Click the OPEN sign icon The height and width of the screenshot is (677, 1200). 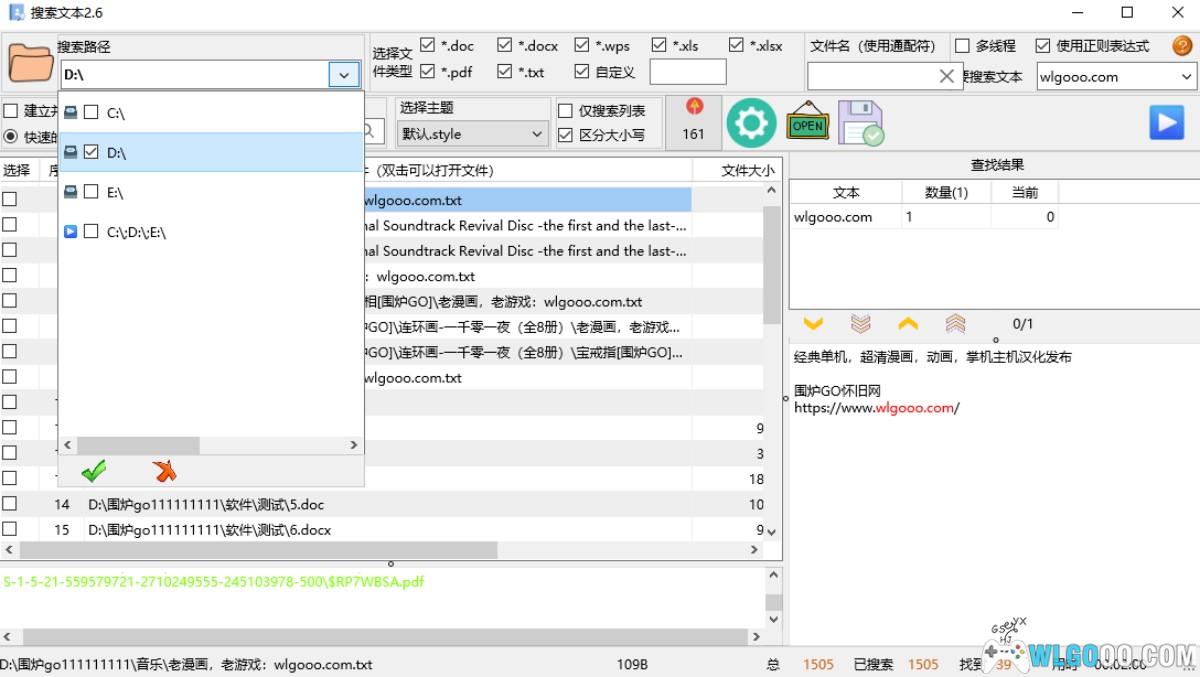pyautogui.click(x=807, y=123)
